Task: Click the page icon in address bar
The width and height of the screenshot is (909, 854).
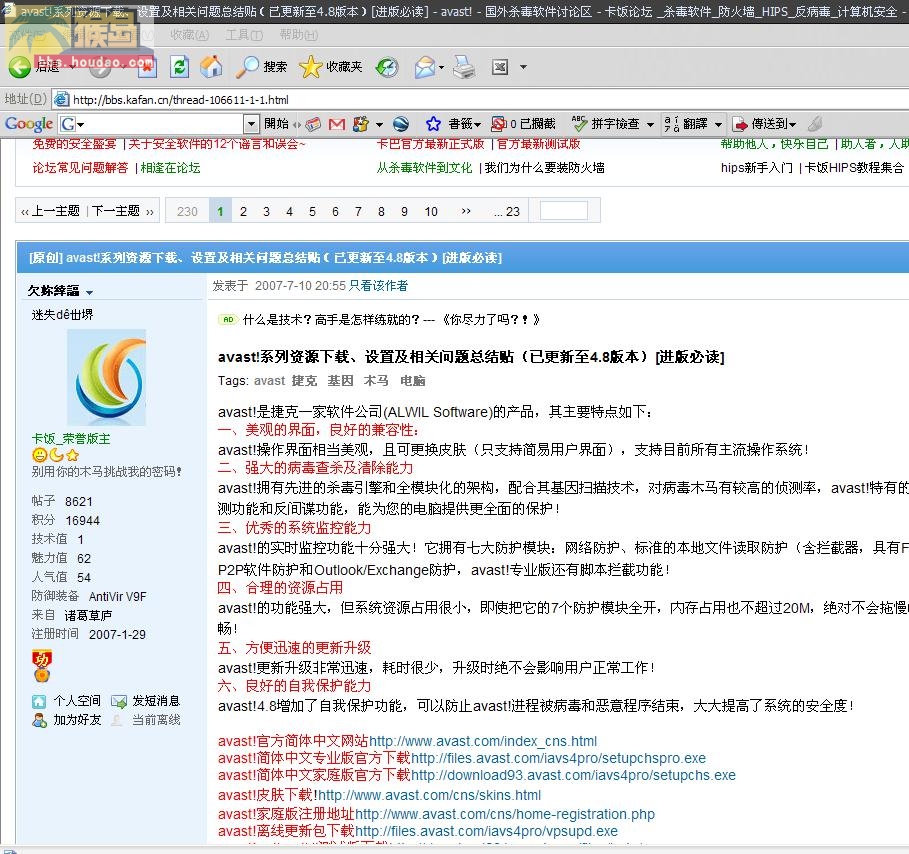Action: pyautogui.click(x=61, y=100)
